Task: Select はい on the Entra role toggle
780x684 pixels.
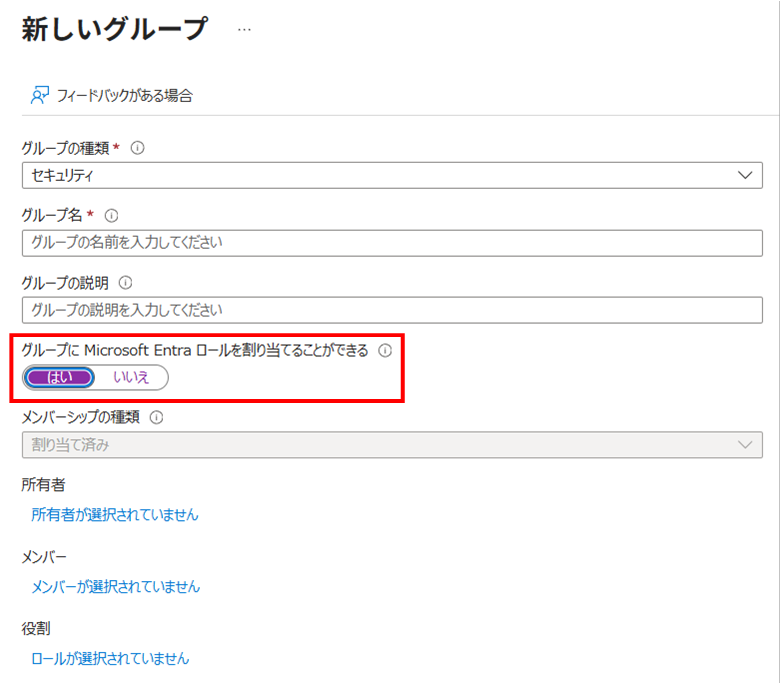Action: (59, 377)
